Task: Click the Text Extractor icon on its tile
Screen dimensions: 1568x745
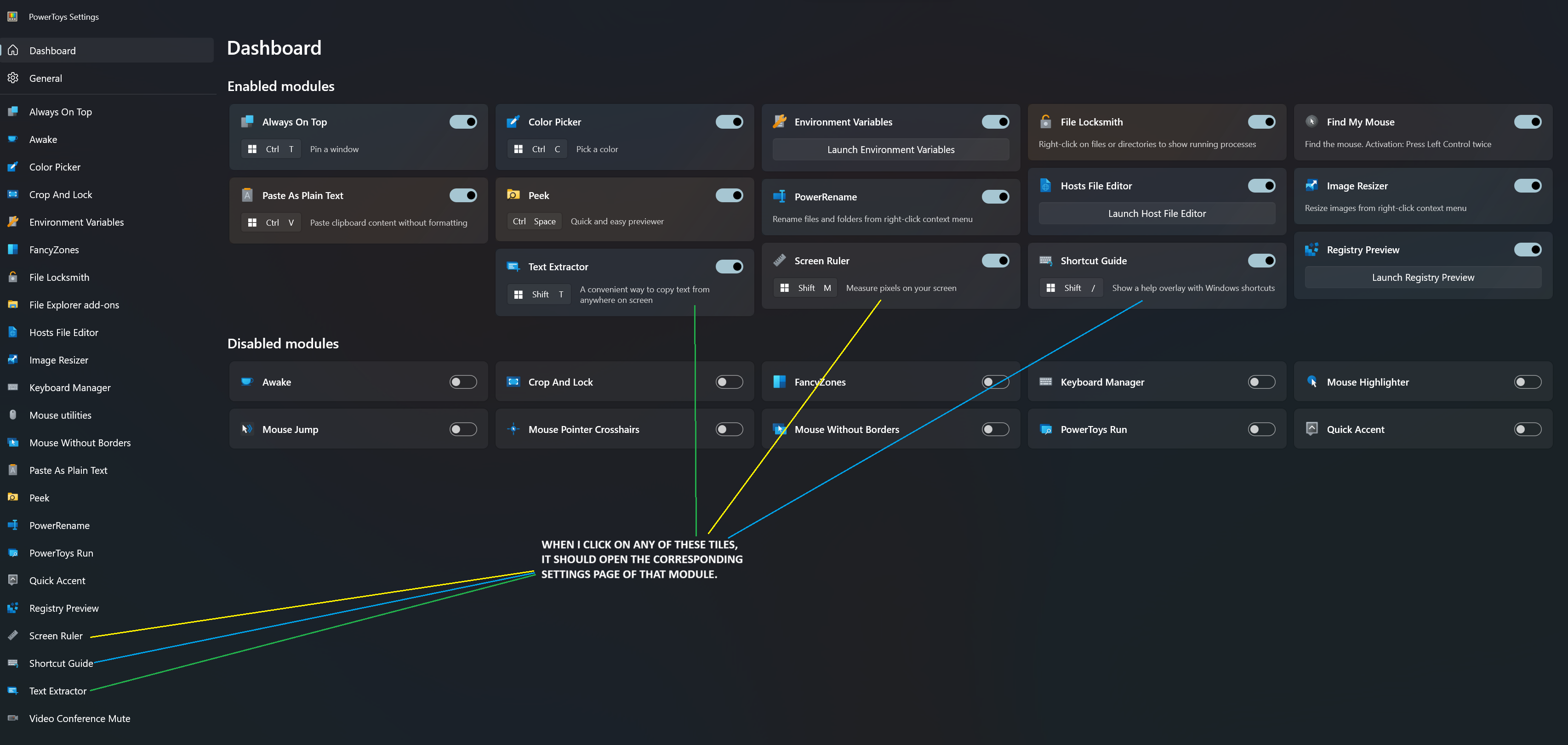Action: coord(514,266)
